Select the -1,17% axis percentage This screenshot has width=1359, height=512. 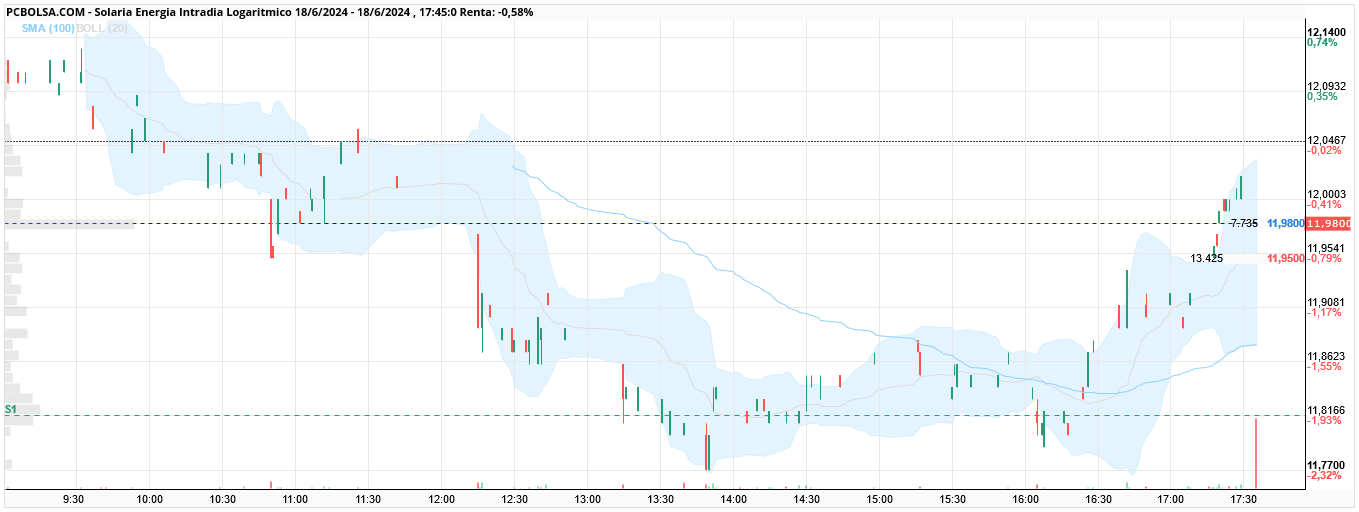click(x=1324, y=313)
